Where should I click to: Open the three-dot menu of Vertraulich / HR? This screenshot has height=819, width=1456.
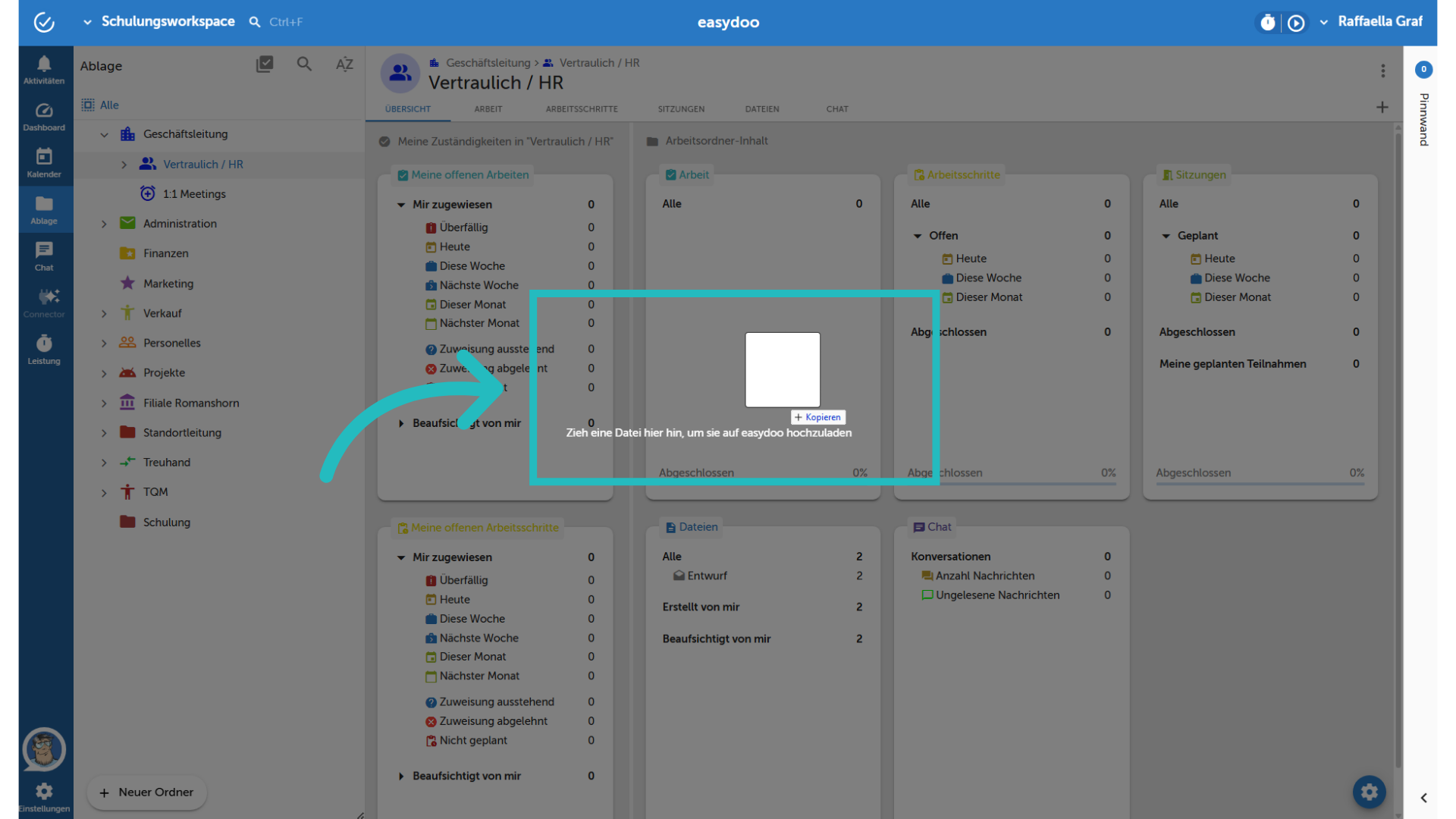tap(1383, 71)
